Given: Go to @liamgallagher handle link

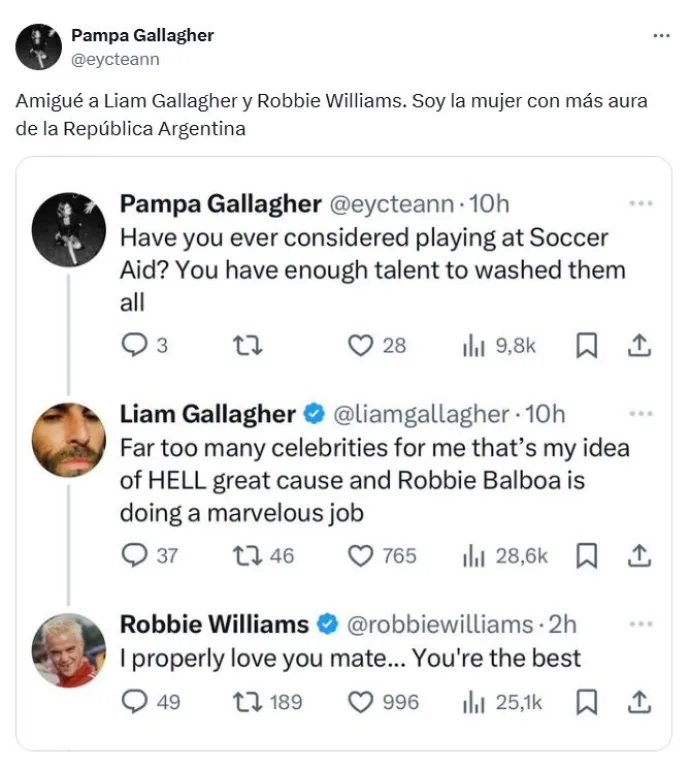Looking at the screenshot, I should (x=420, y=414).
